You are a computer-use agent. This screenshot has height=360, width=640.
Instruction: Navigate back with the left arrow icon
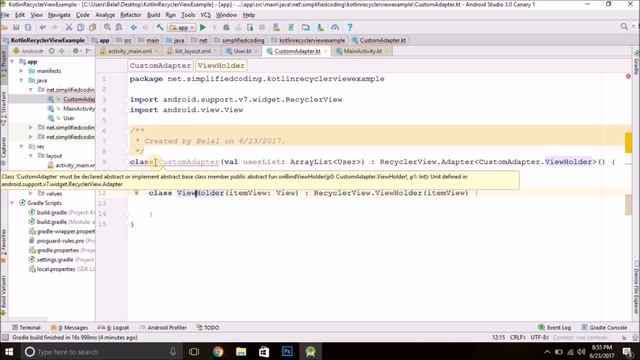click(133, 27)
